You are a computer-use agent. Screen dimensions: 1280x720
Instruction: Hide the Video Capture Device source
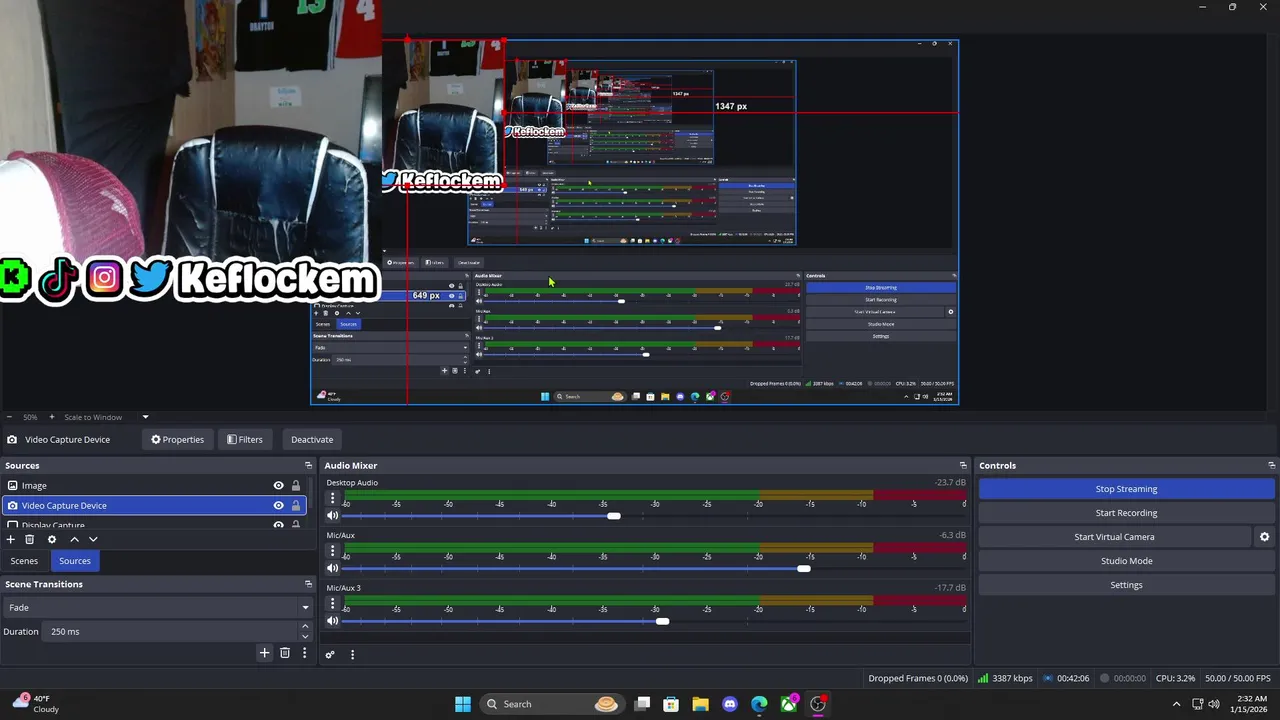point(279,506)
